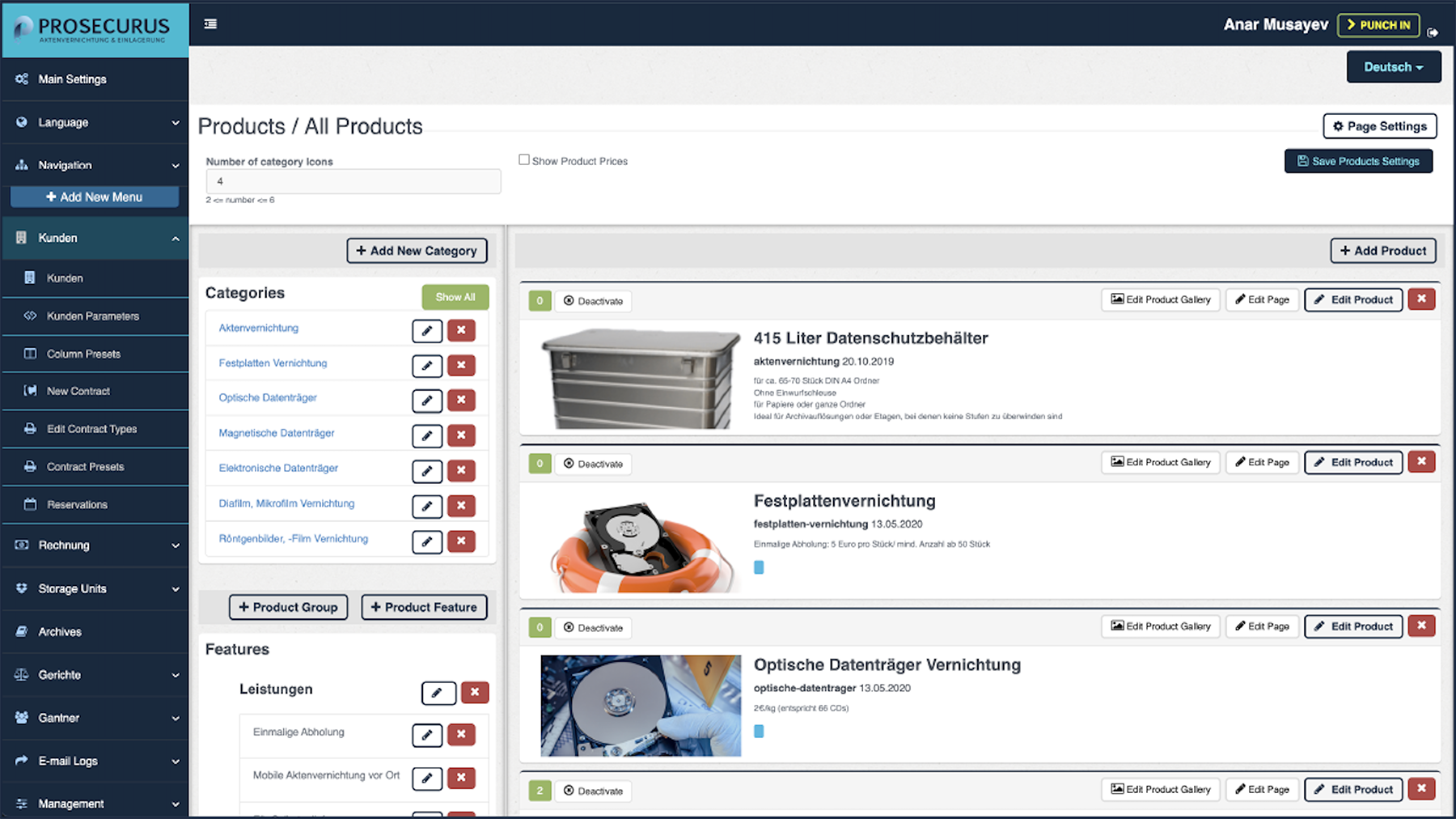Viewport: 1456px width, 819px height.
Task: Open the Deutsch language dropdown
Action: [x=1393, y=67]
